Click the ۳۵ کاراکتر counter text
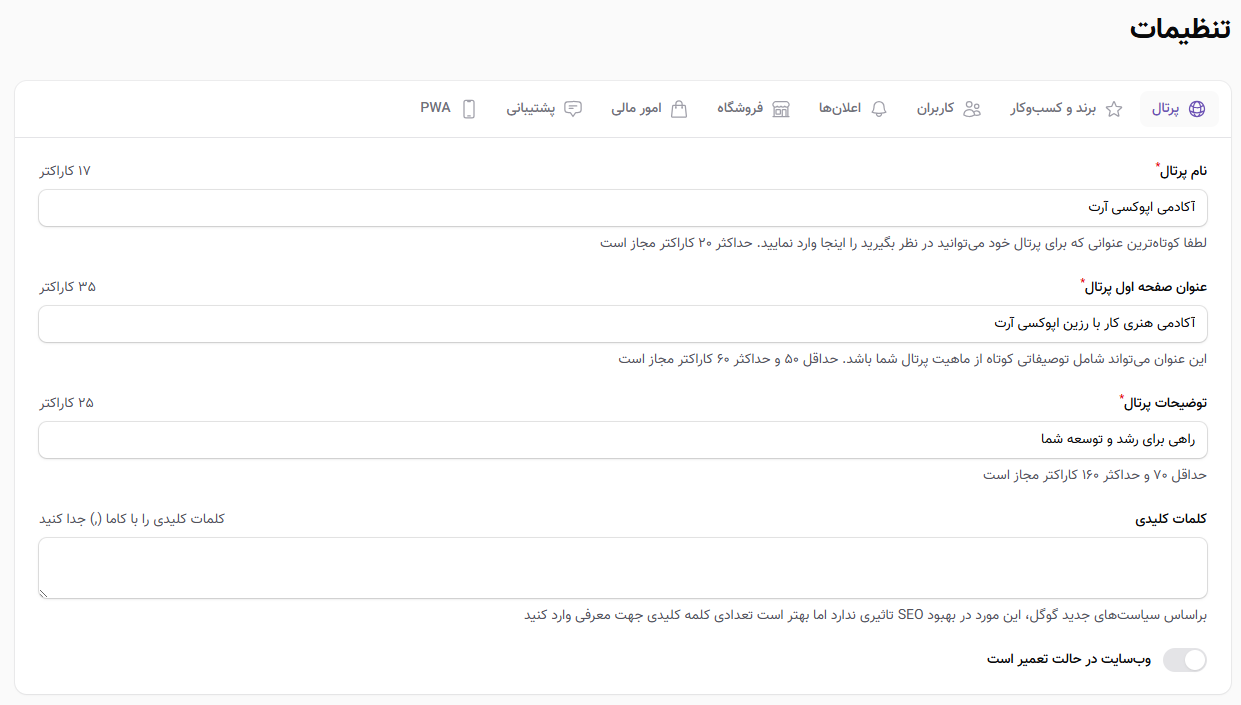The width and height of the screenshot is (1241, 705). (x=67, y=287)
